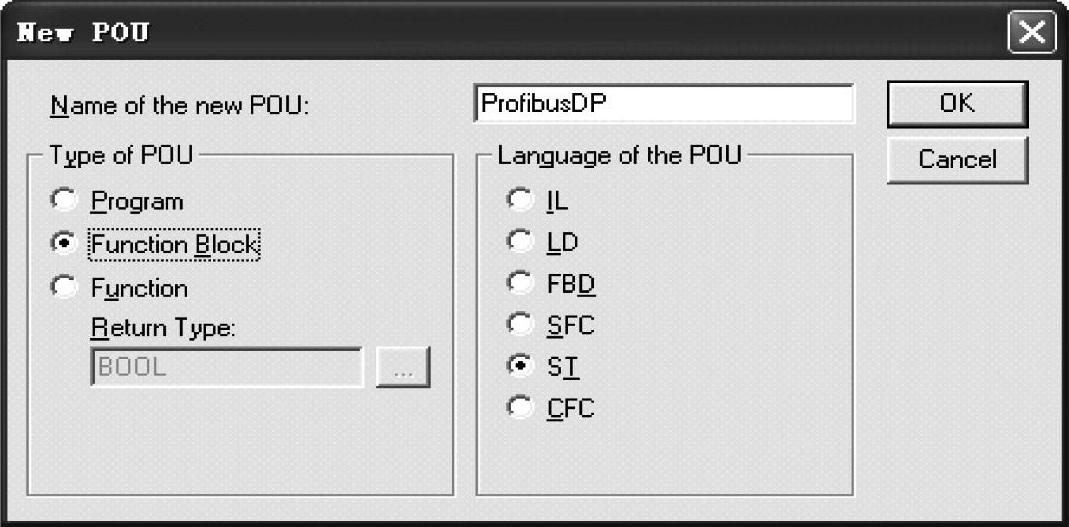Select the SFC language radio button
1069x527 pixels.
click(x=521, y=324)
